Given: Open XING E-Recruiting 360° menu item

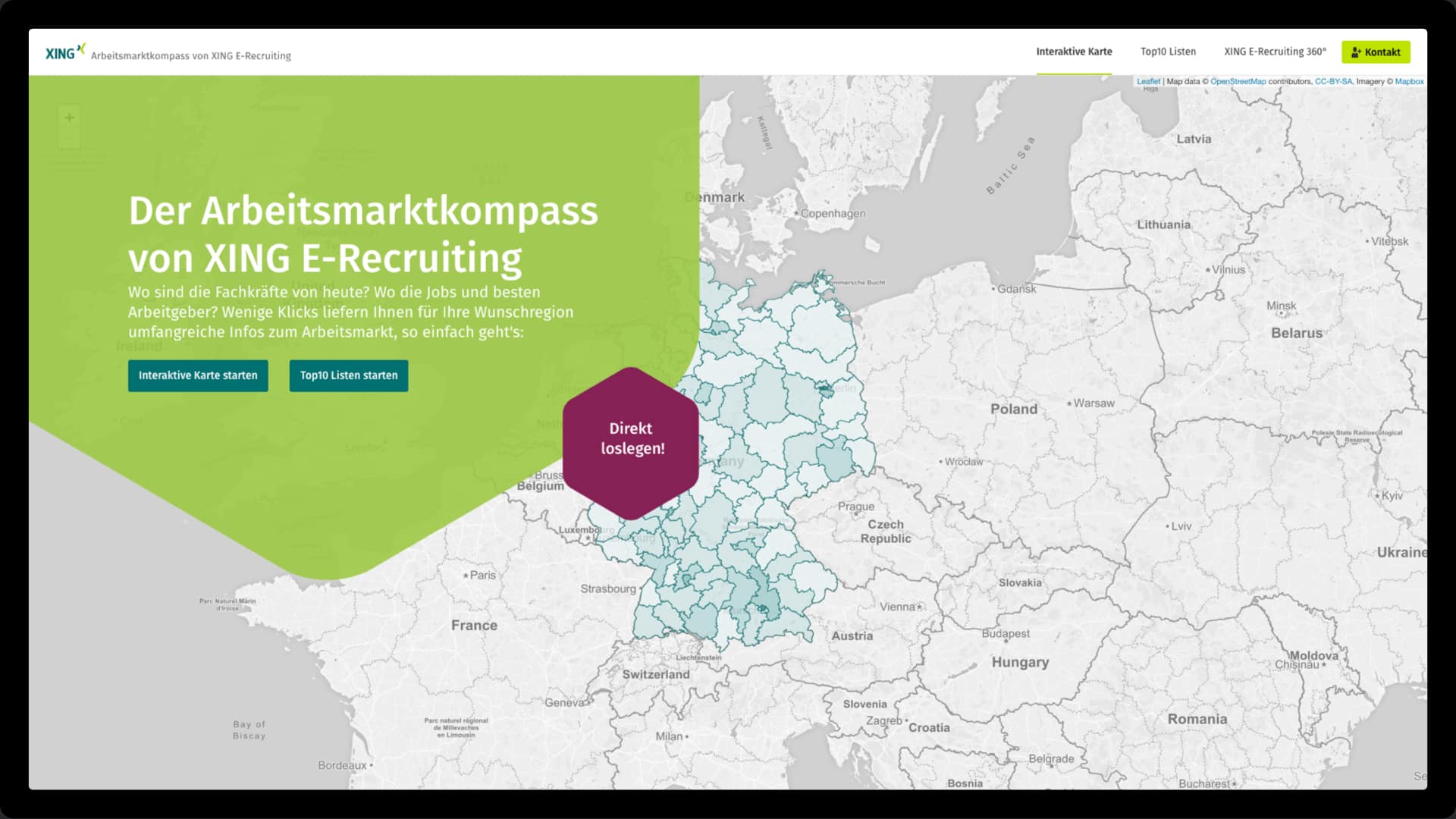Looking at the screenshot, I should (x=1275, y=52).
